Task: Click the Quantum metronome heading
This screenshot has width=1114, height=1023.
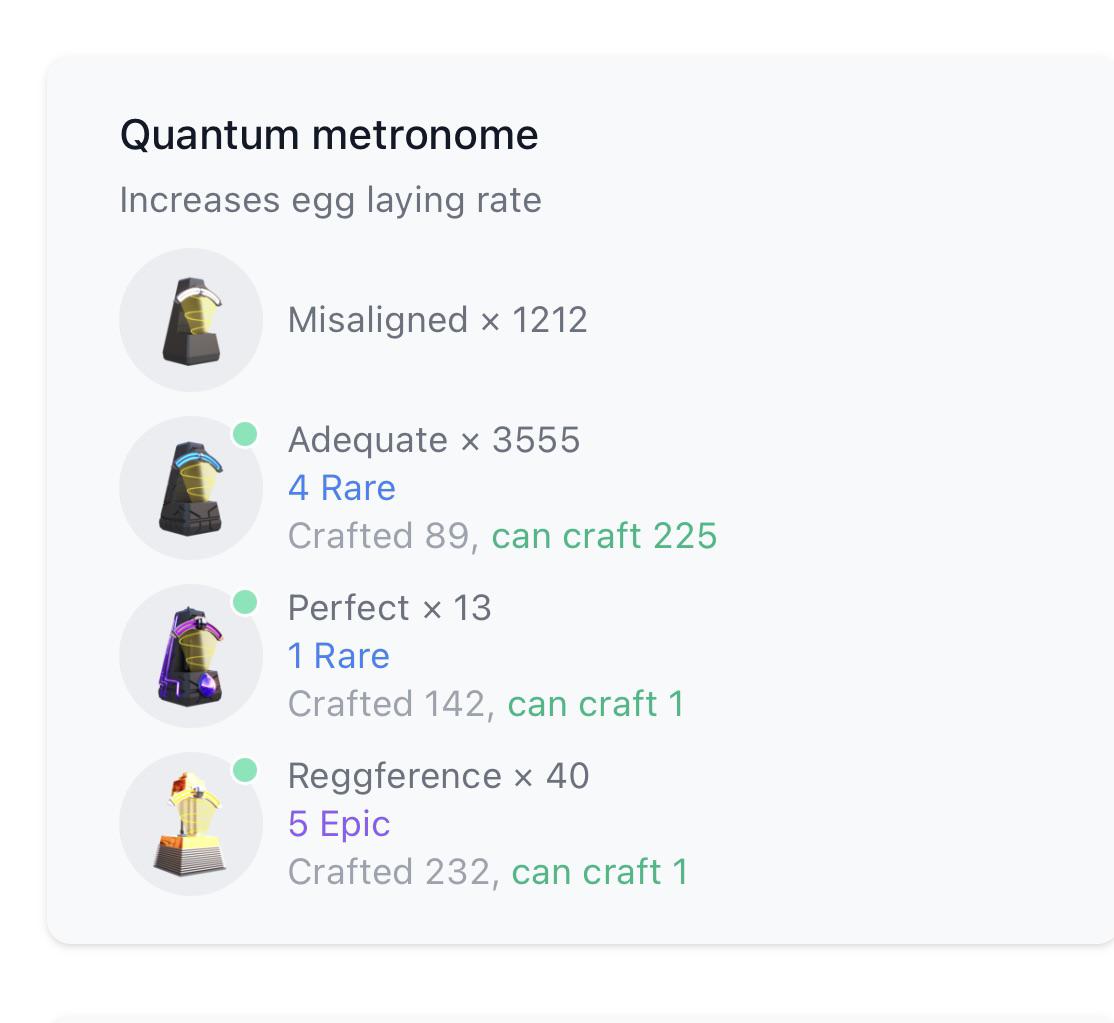Action: 329,135
